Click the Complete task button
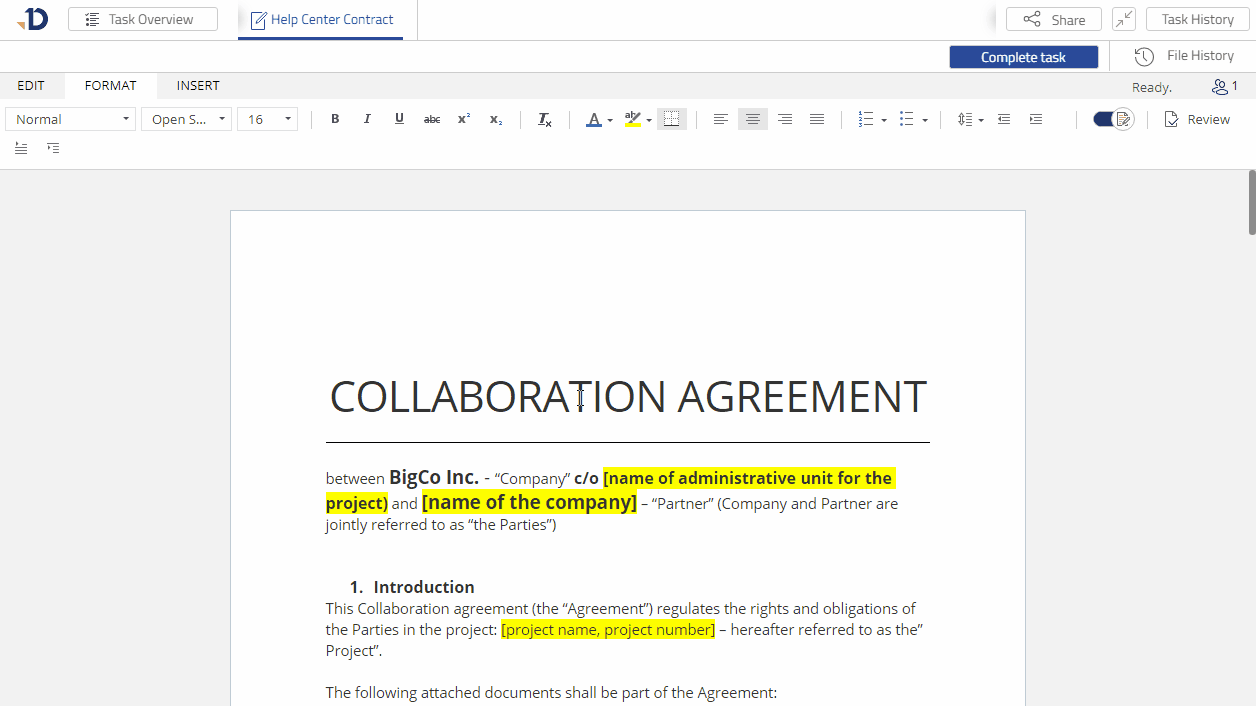The height and width of the screenshot is (706, 1256). (x=1023, y=57)
